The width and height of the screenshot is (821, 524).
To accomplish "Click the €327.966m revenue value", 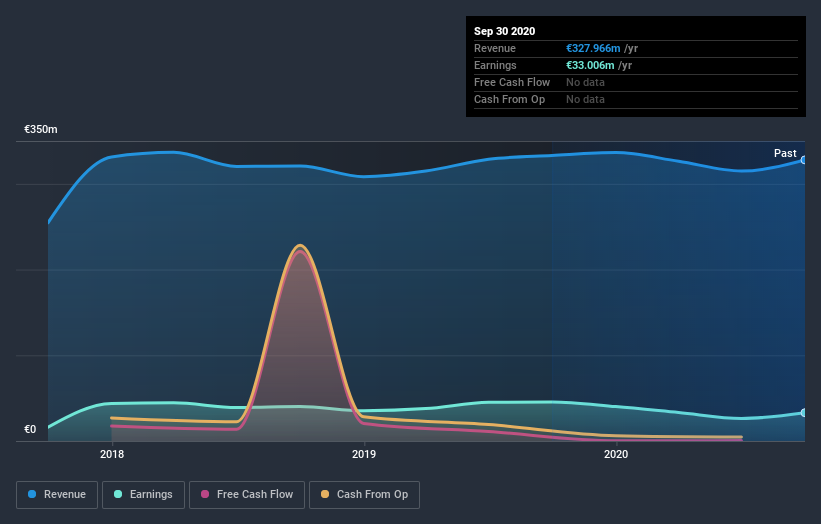I will (x=593, y=48).
